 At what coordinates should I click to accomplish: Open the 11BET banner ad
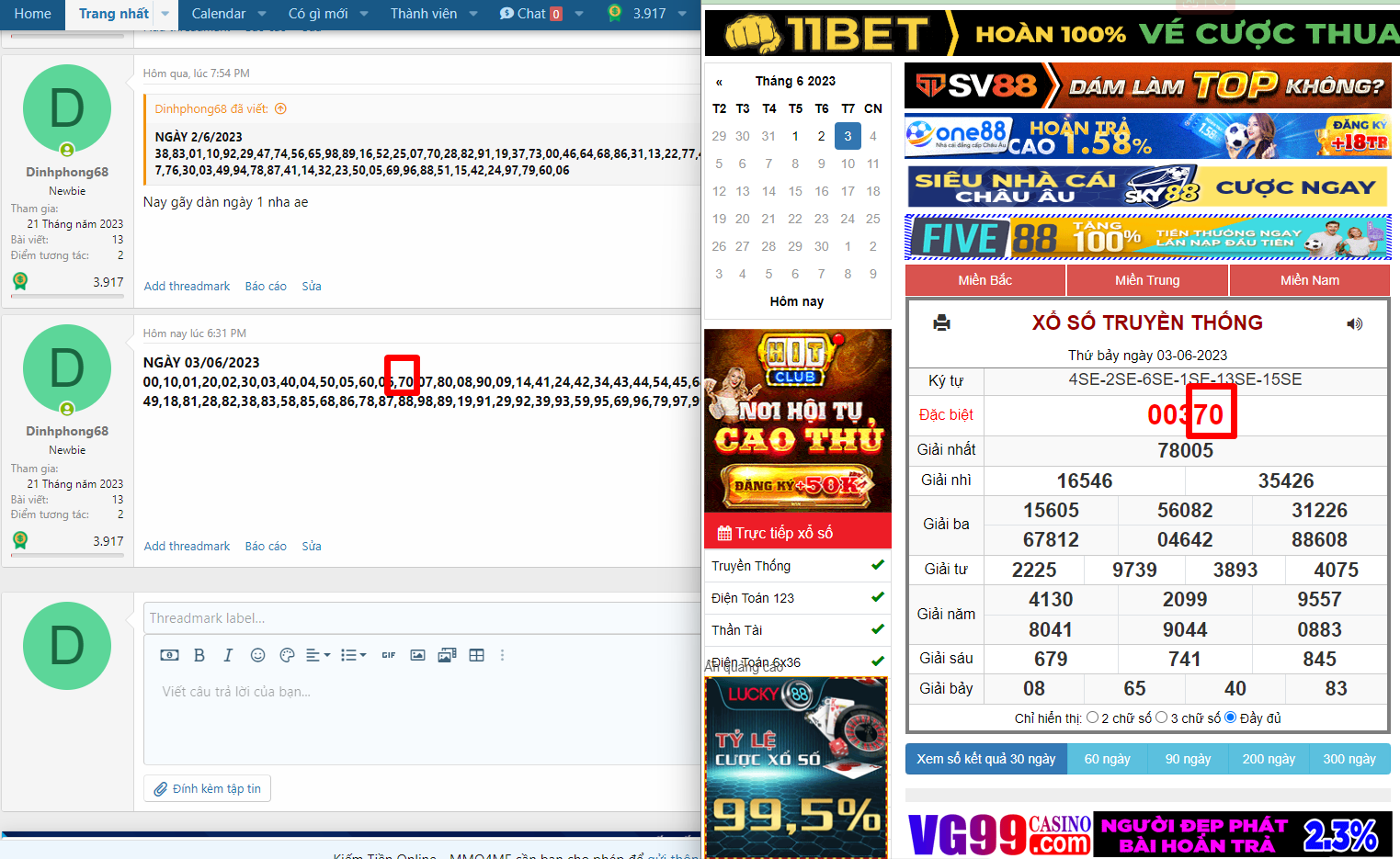[1052, 33]
